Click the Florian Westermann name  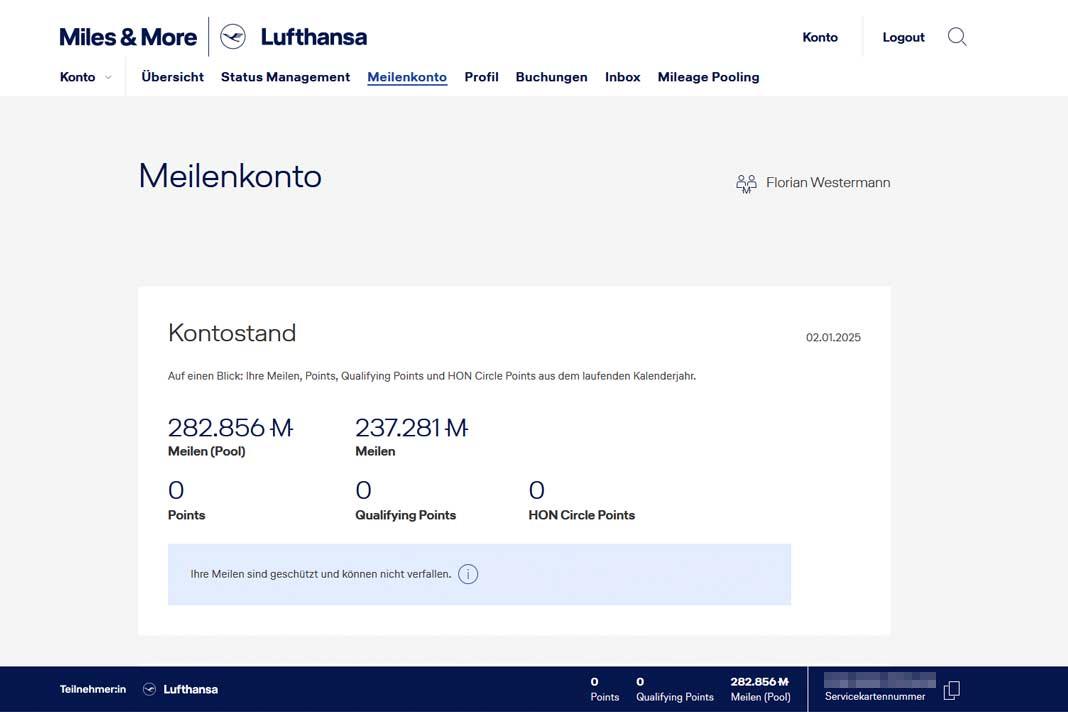pos(828,183)
